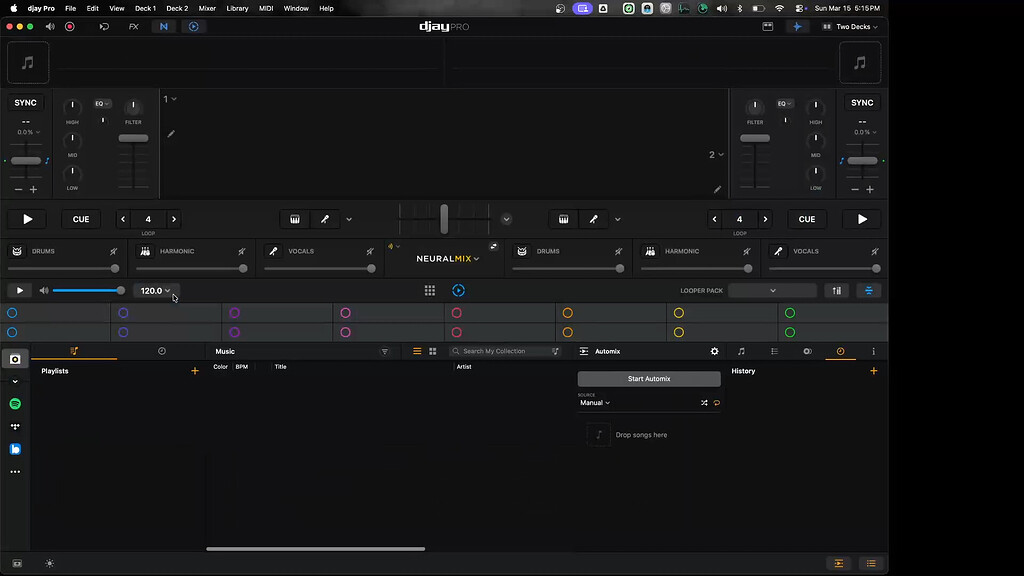This screenshot has height=576, width=1024.
Task: Decrease Deck 1 loop length arrow
Action: [x=123, y=219]
